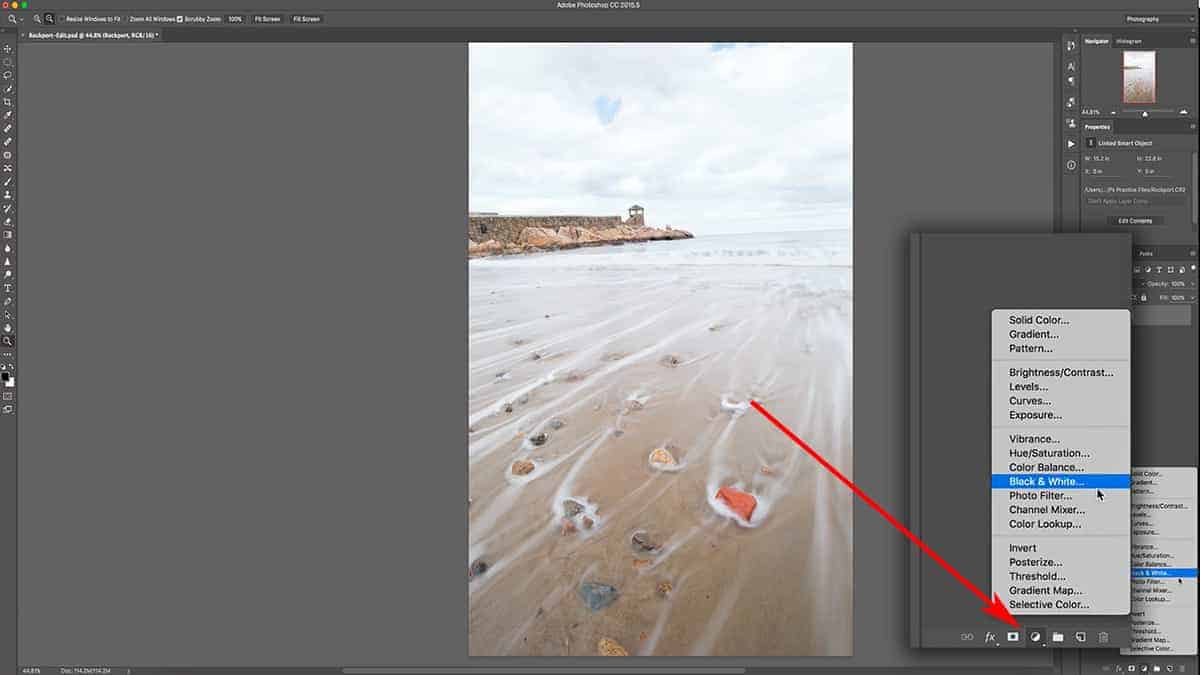This screenshot has height=675, width=1200.
Task: Choose Curves in enlarged menu
Action: pyautogui.click(x=1060, y=401)
